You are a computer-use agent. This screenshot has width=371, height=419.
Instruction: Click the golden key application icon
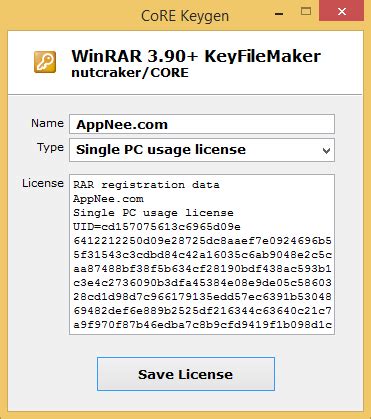(x=45, y=62)
